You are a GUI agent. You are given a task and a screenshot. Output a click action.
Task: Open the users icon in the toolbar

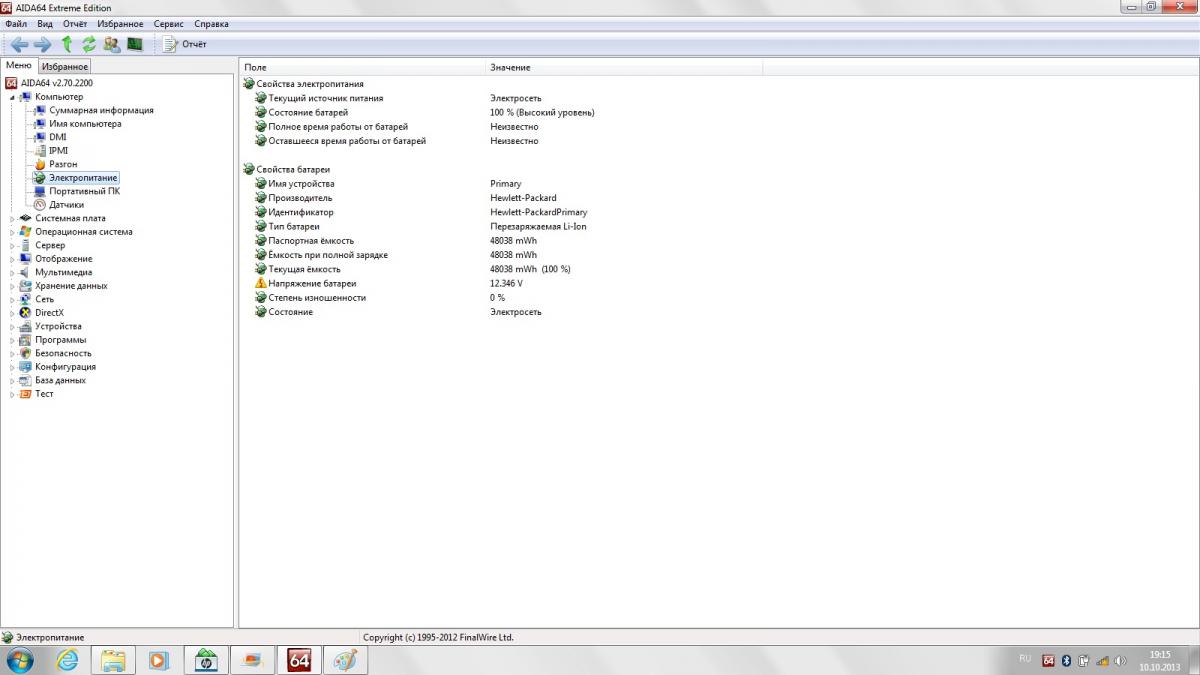coord(111,44)
